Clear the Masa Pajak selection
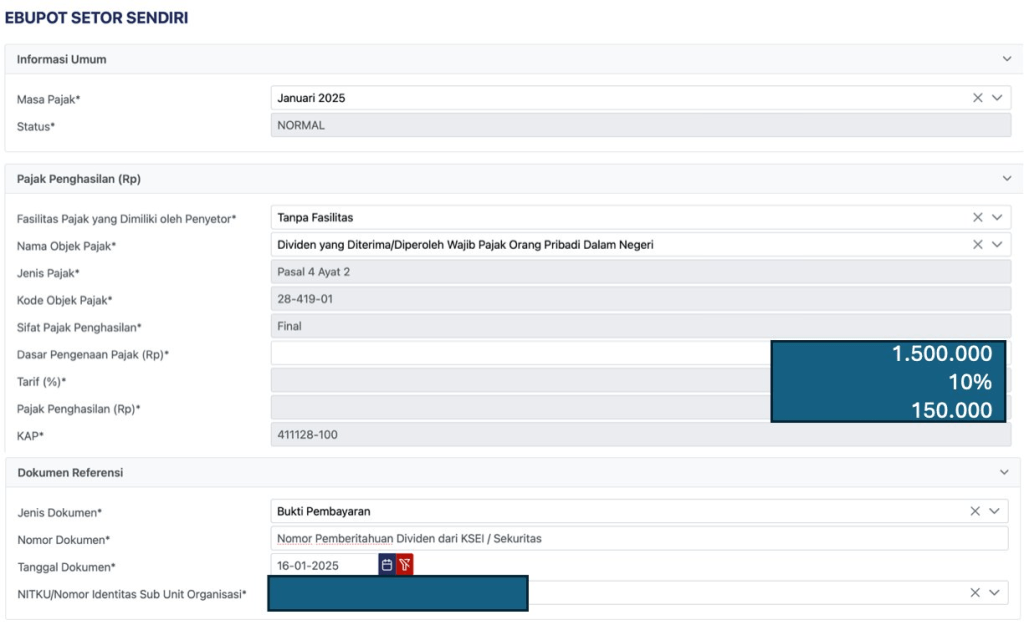This screenshot has width=1024, height=625. tap(977, 98)
